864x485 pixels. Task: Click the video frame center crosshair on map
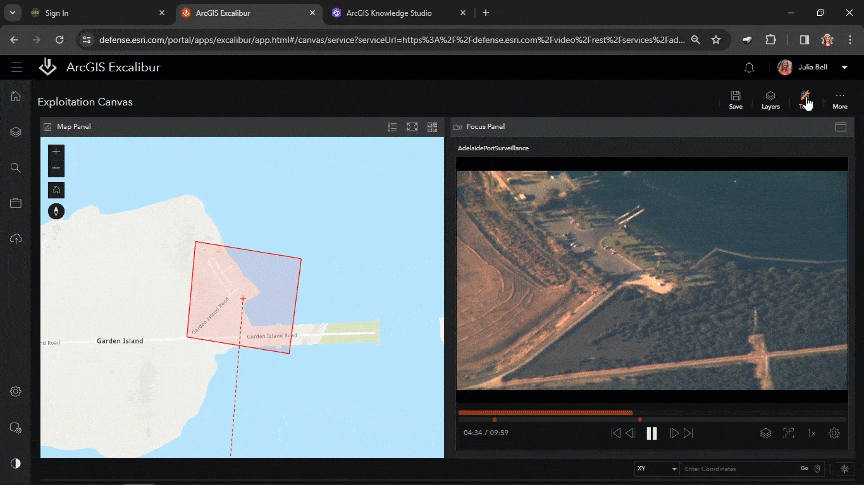click(x=243, y=299)
